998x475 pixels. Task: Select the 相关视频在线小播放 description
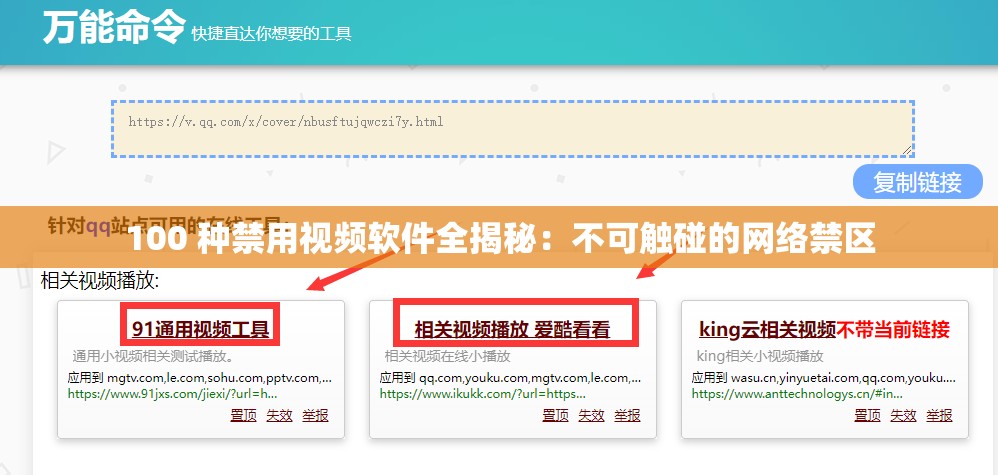(447, 356)
